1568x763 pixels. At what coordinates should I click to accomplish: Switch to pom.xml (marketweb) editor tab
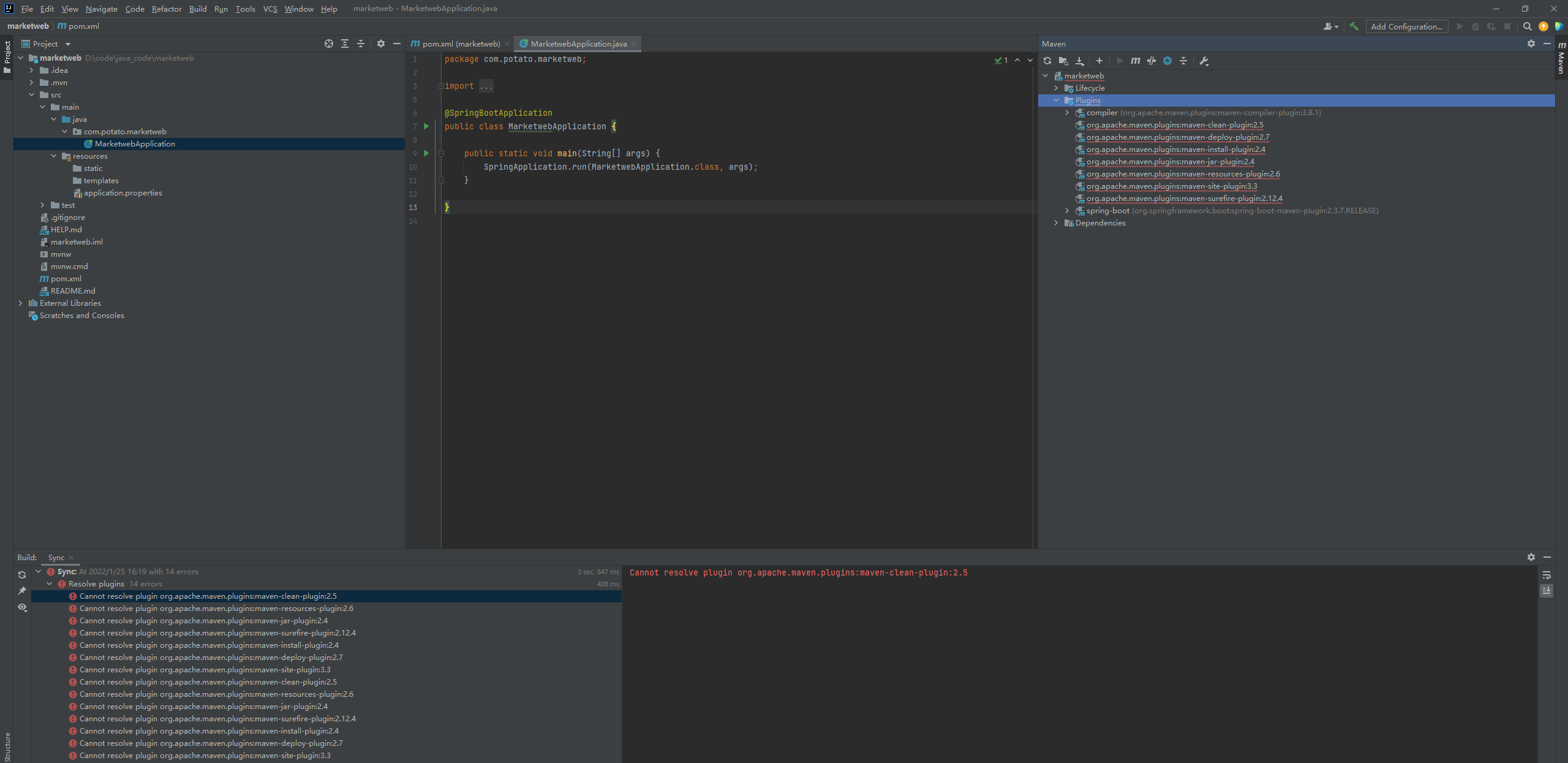click(461, 44)
